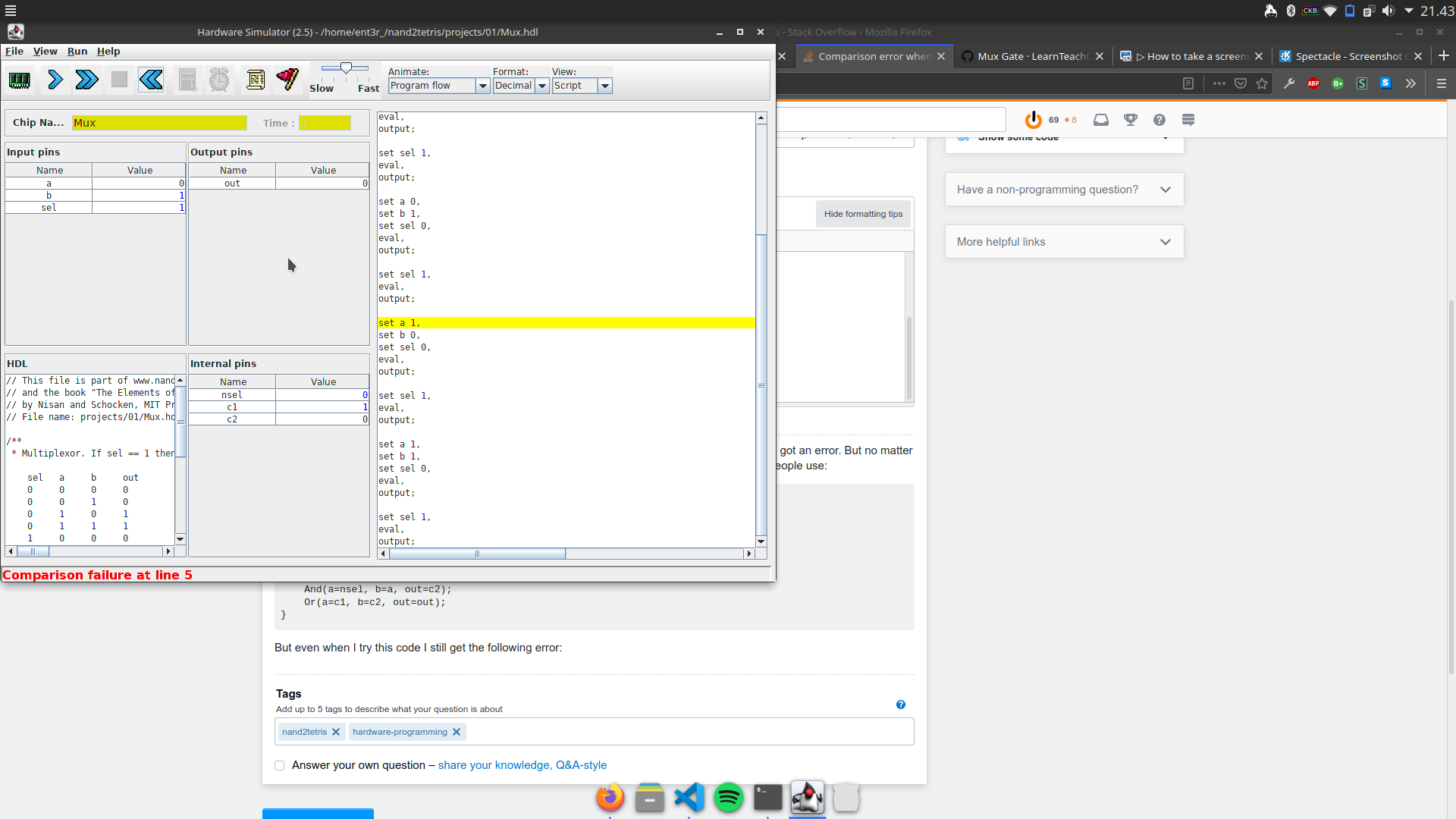
Task: Click Hide formatting tips button
Action: point(863,214)
